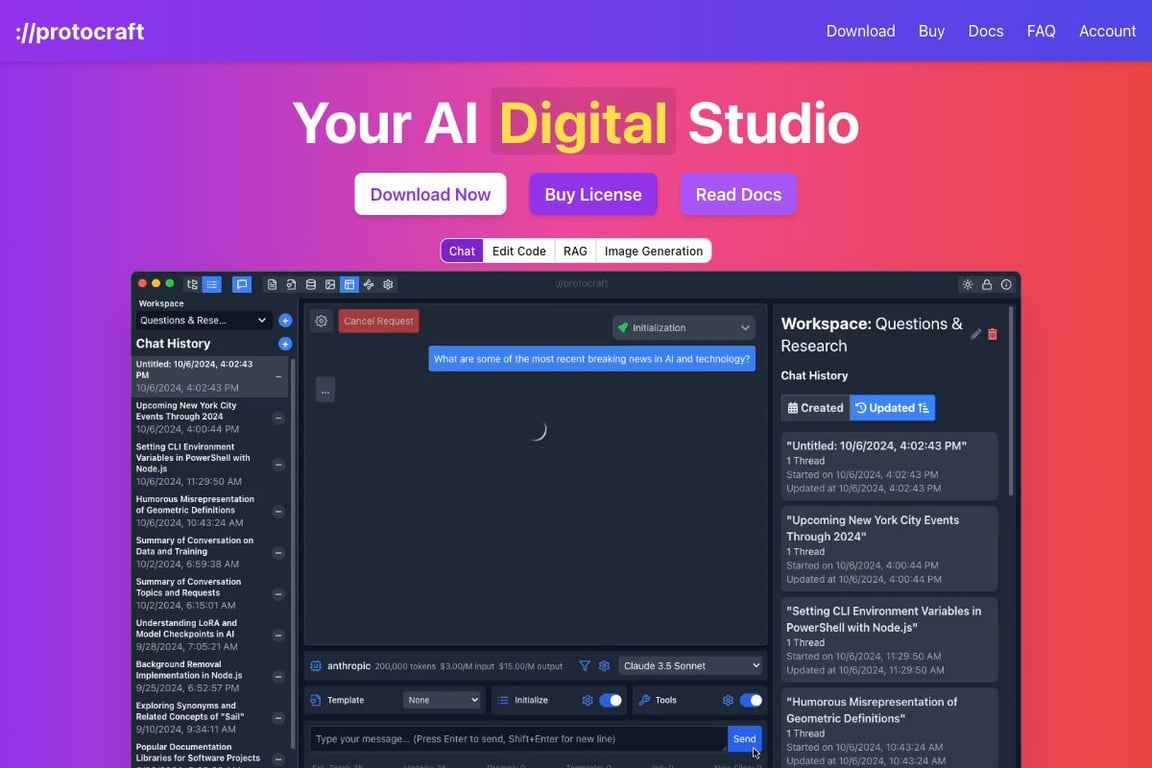Click the Send button
The width and height of the screenshot is (1152, 768).
(x=744, y=739)
